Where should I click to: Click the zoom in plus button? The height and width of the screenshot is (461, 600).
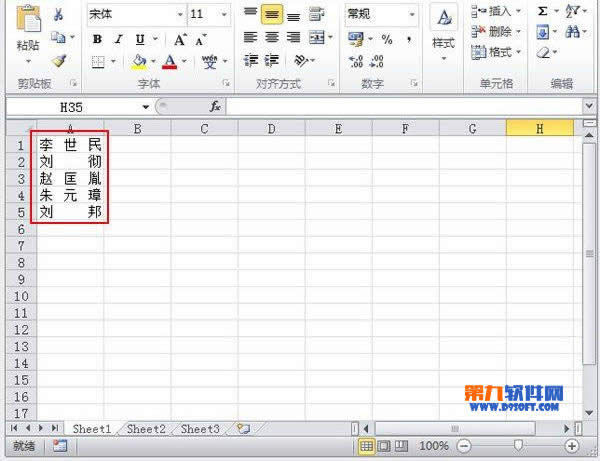tap(572, 446)
